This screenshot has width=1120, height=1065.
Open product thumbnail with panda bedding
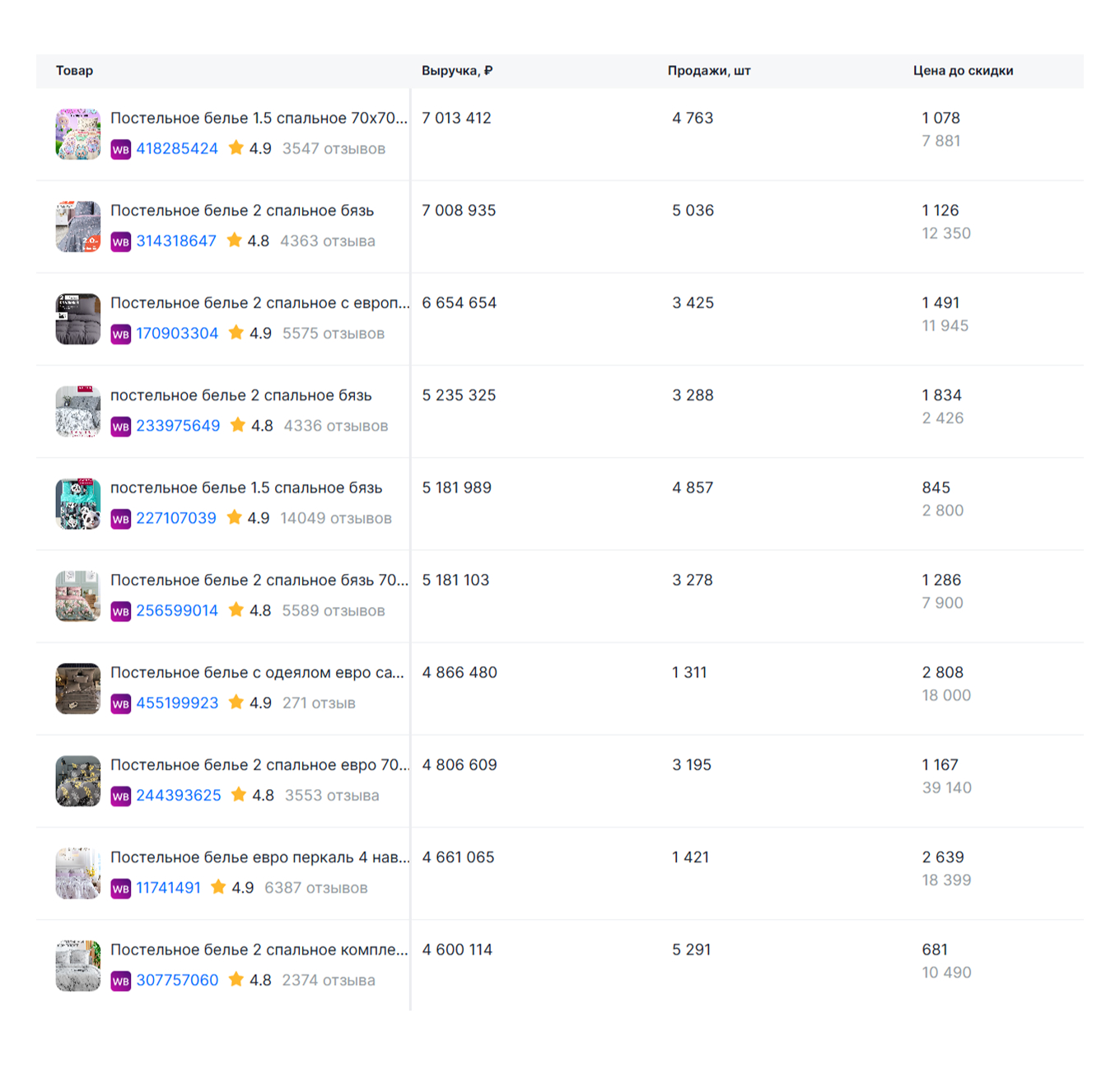78,504
